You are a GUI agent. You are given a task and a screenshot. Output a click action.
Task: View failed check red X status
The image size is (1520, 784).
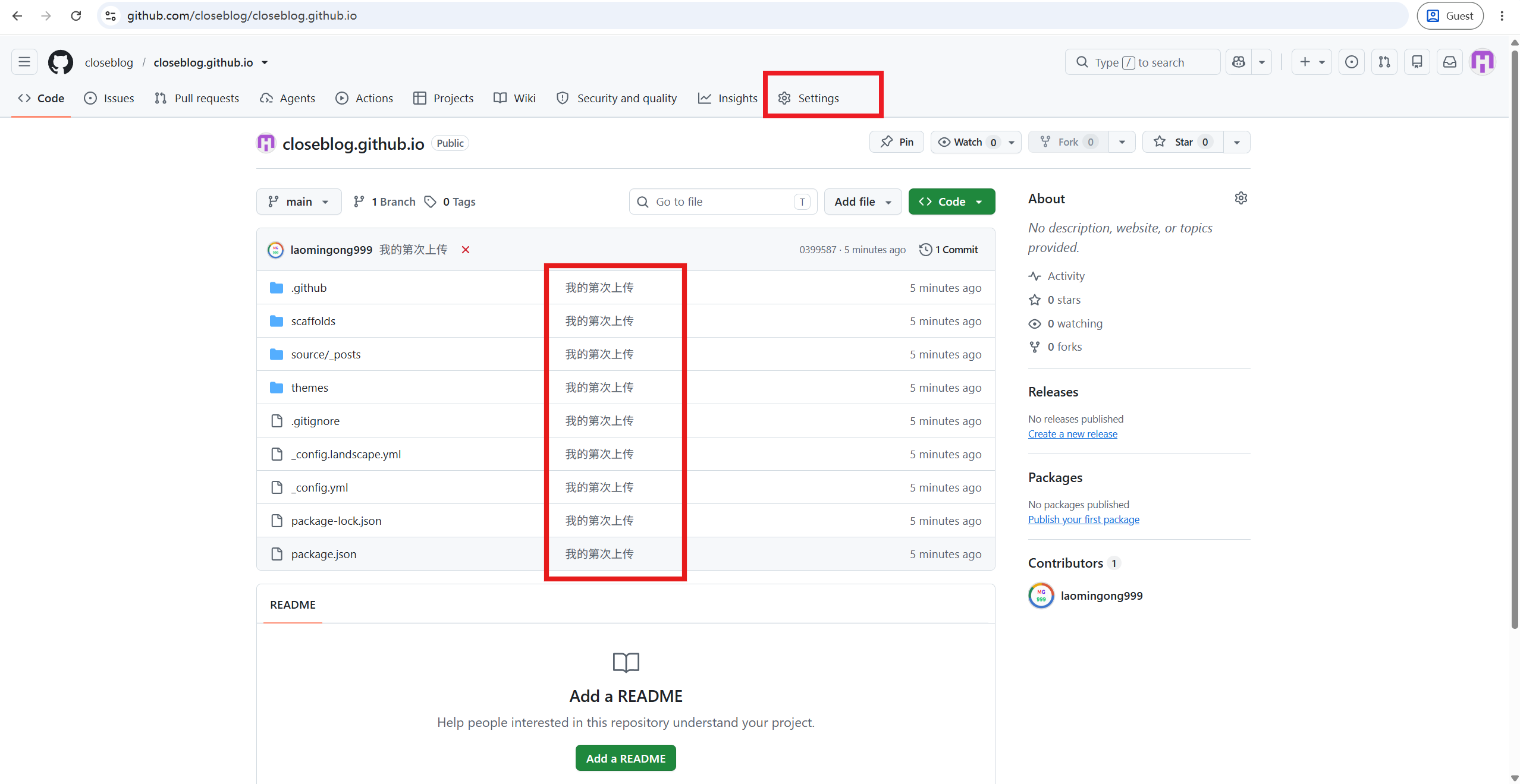pyautogui.click(x=466, y=250)
